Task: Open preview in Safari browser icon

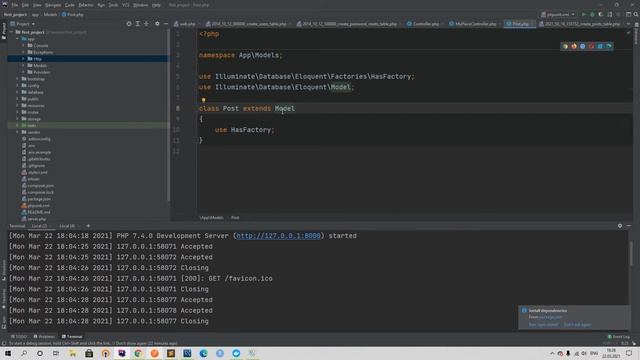Action: 582,46
